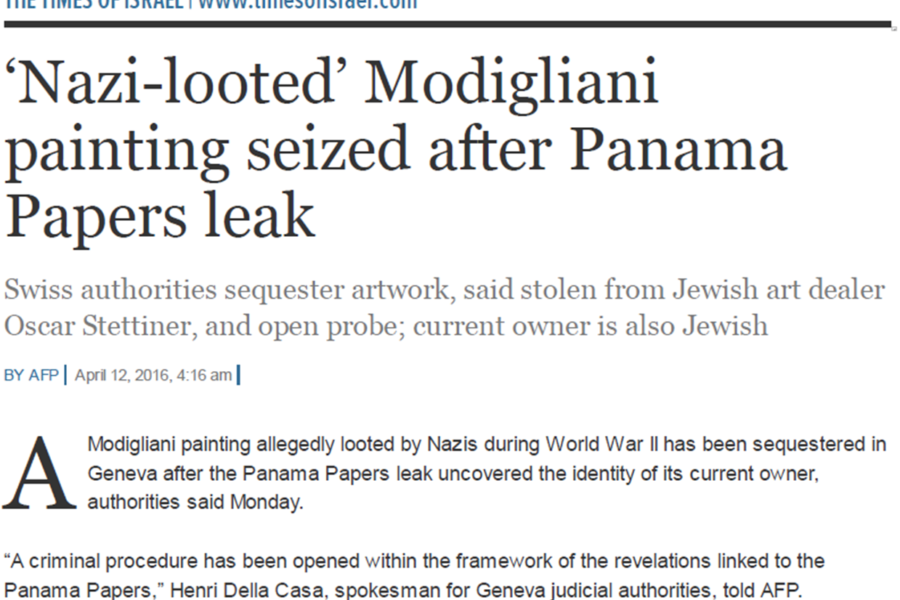The width and height of the screenshot is (900, 600).
Task: Click 'World War II' in opening paragraph
Action: pyautogui.click(x=602, y=444)
